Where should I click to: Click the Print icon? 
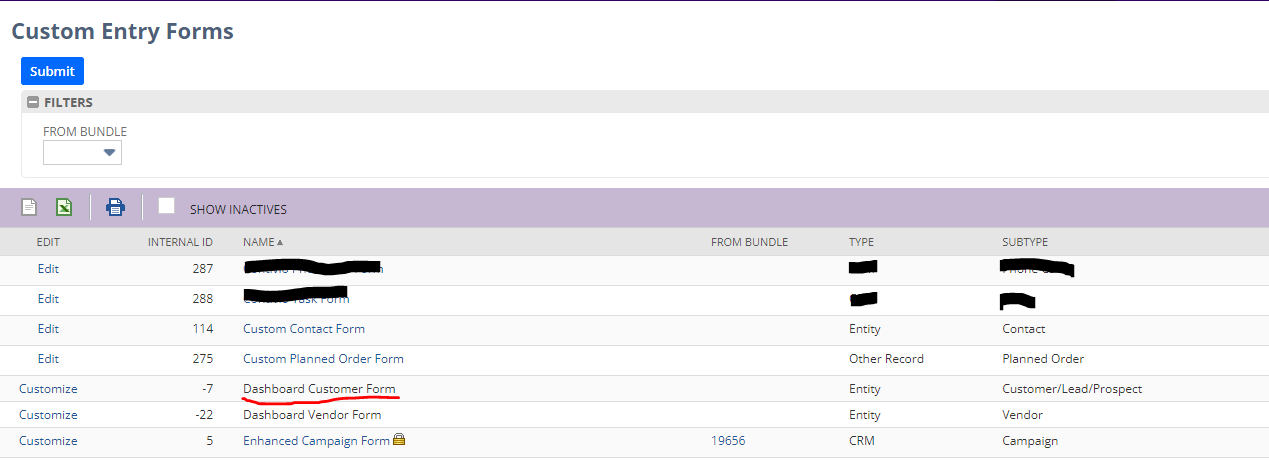116,208
